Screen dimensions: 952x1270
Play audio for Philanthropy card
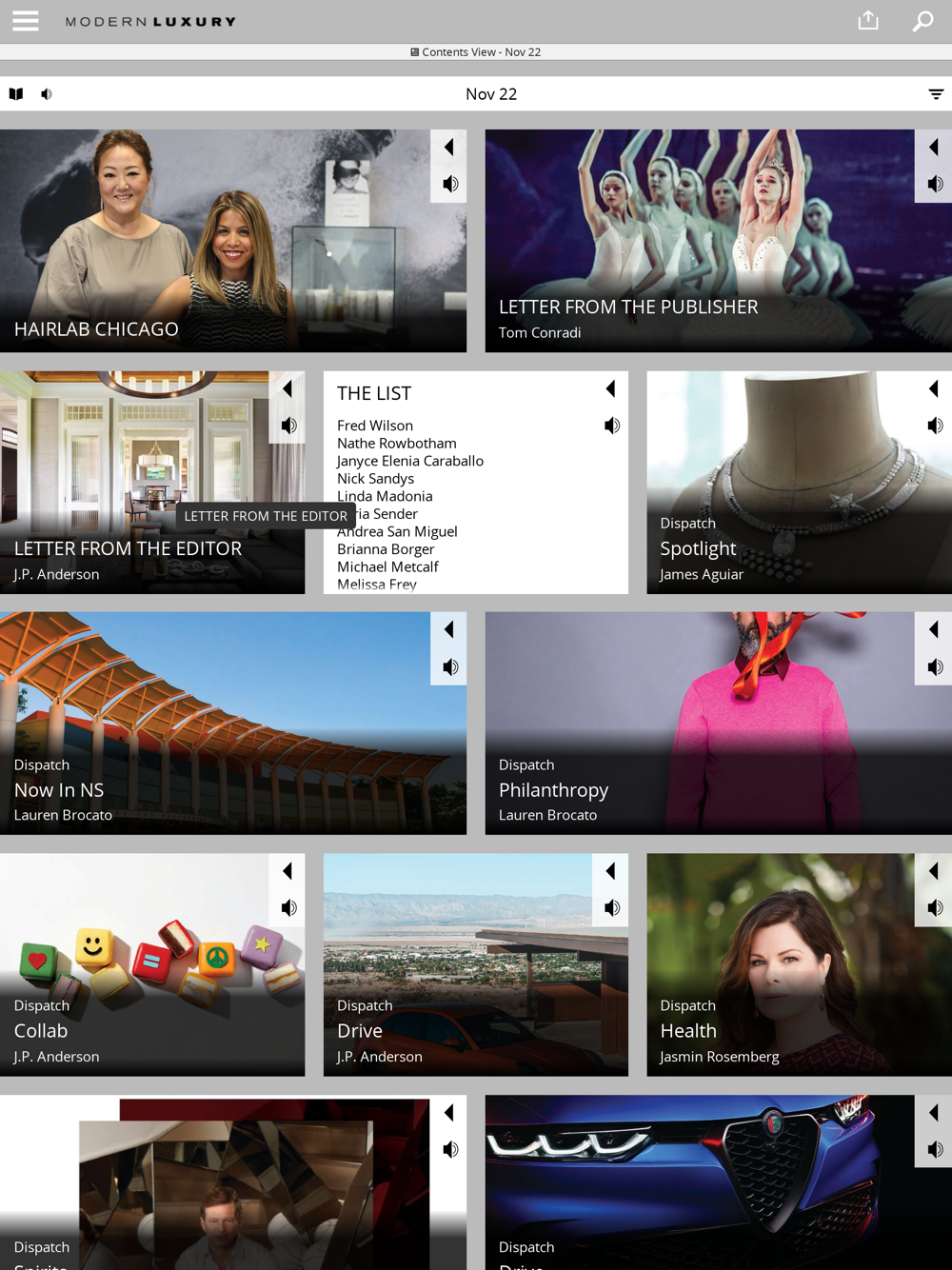pos(935,667)
